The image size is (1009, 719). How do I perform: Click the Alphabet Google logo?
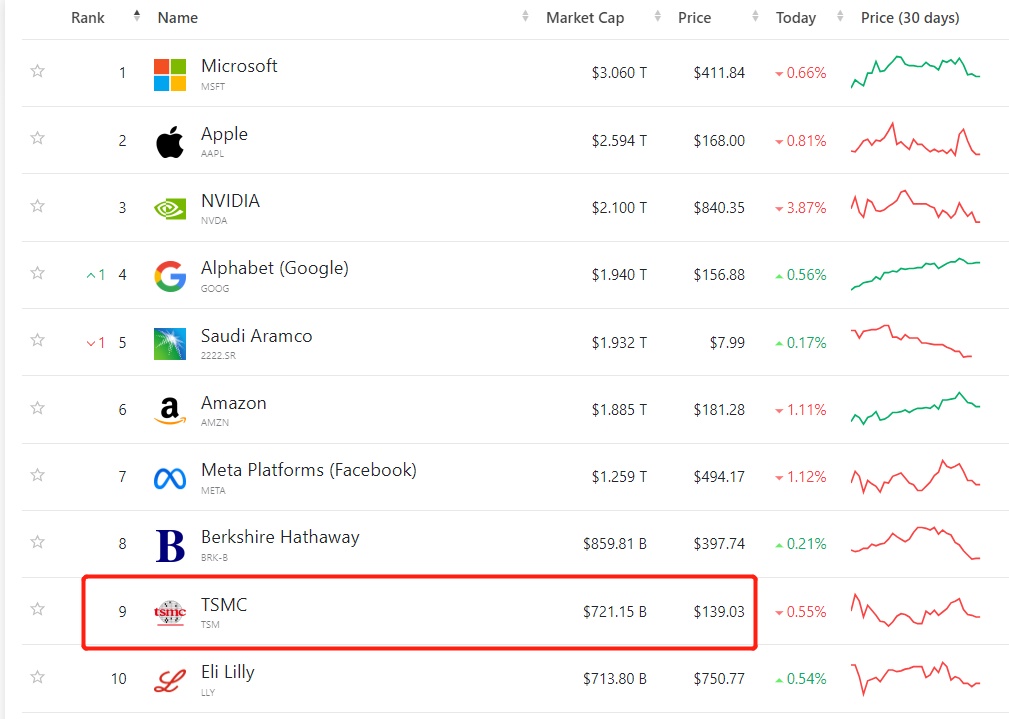(170, 276)
